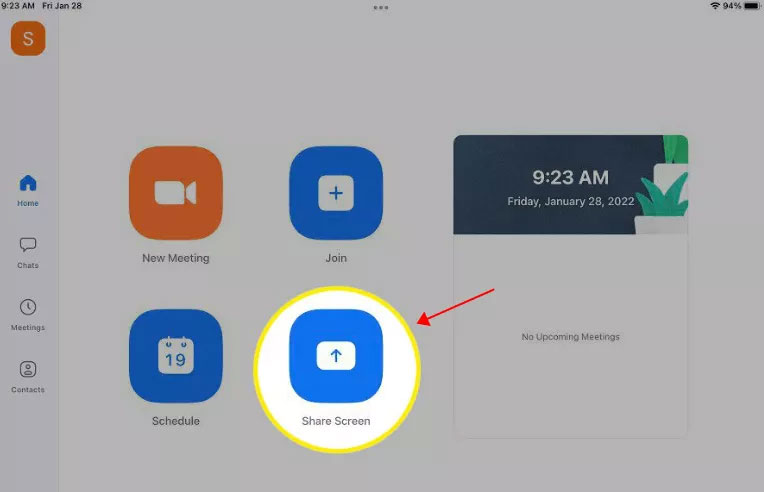Switch to Chats via its sidebar label
The height and width of the screenshot is (492, 764).
pyautogui.click(x=28, y=265)
